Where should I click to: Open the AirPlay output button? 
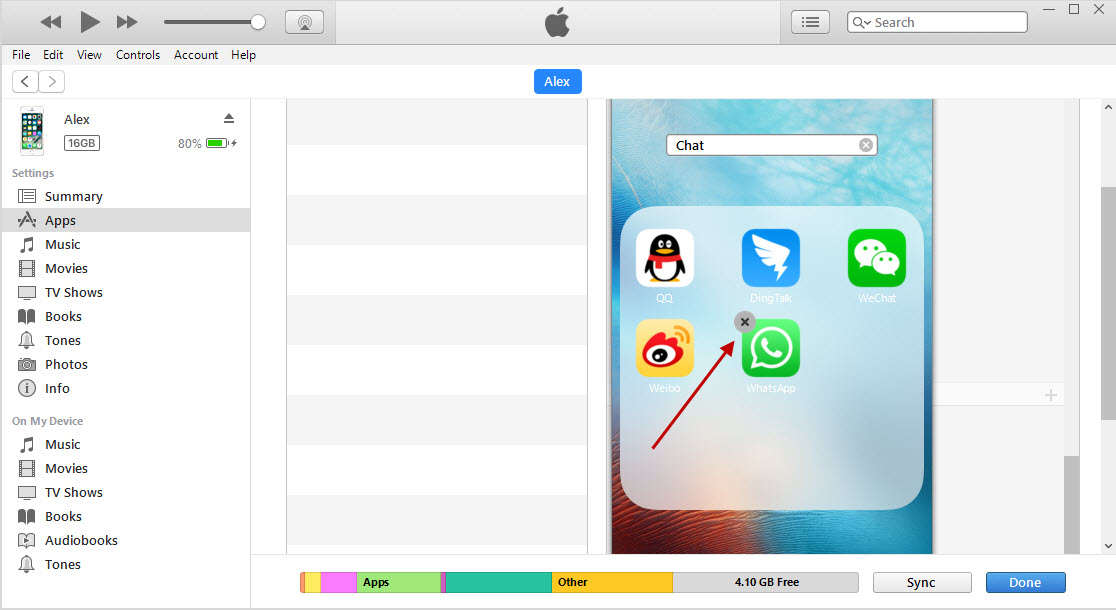tap(305, 22)
